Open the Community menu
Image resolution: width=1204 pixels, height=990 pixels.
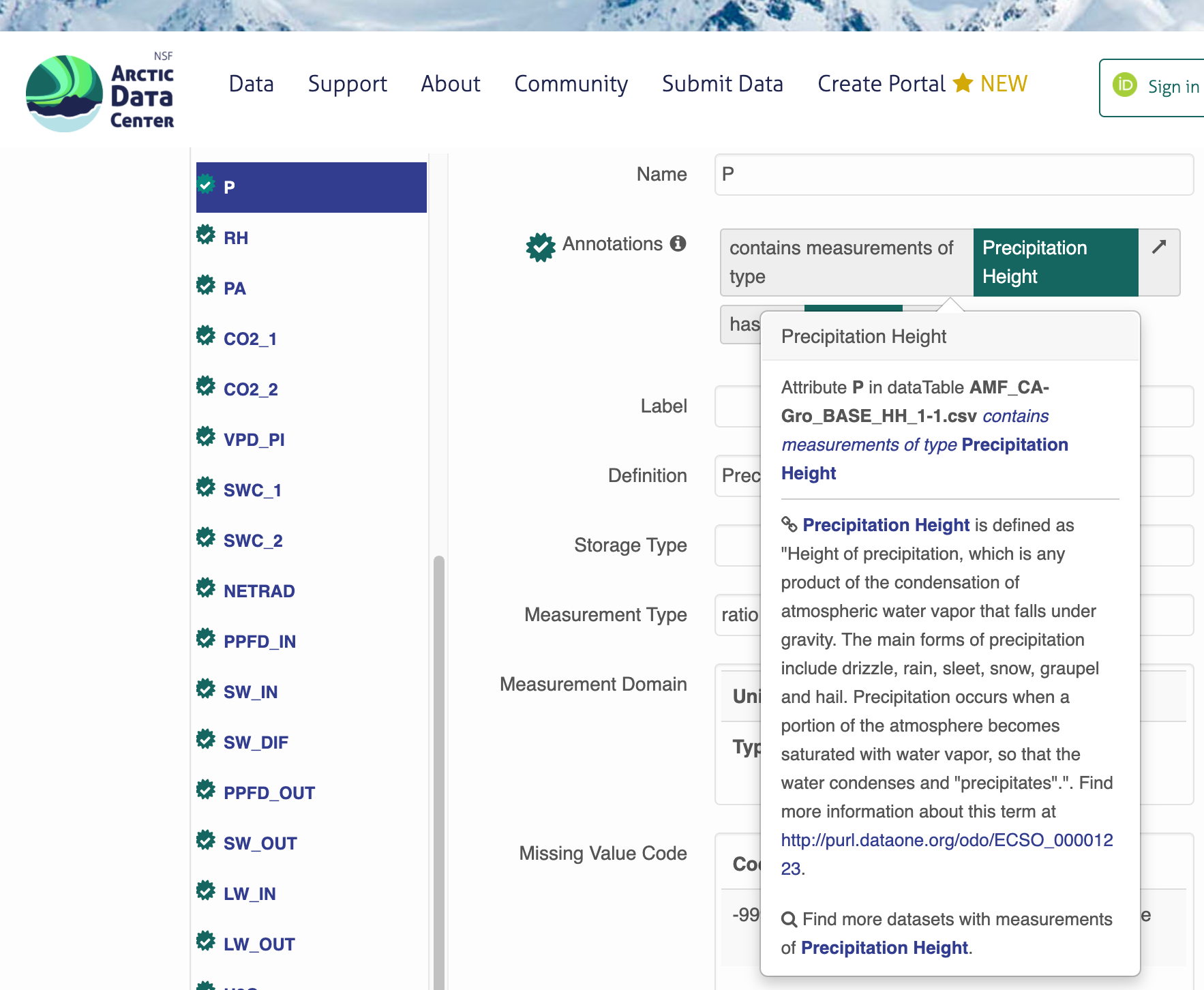[x=571, y=84]
